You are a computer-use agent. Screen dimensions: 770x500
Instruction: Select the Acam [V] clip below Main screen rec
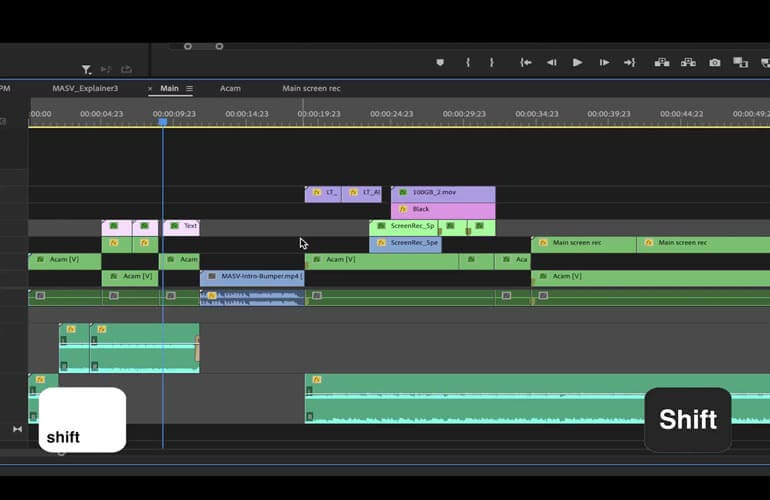click(651, 278)
